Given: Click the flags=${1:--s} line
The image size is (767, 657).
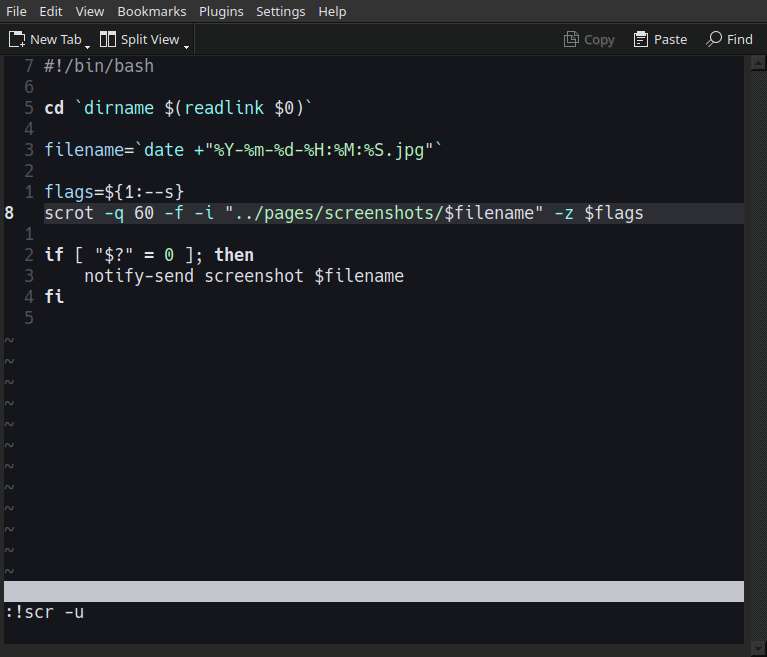Looking at the screenshot, I should pos(114,192).
